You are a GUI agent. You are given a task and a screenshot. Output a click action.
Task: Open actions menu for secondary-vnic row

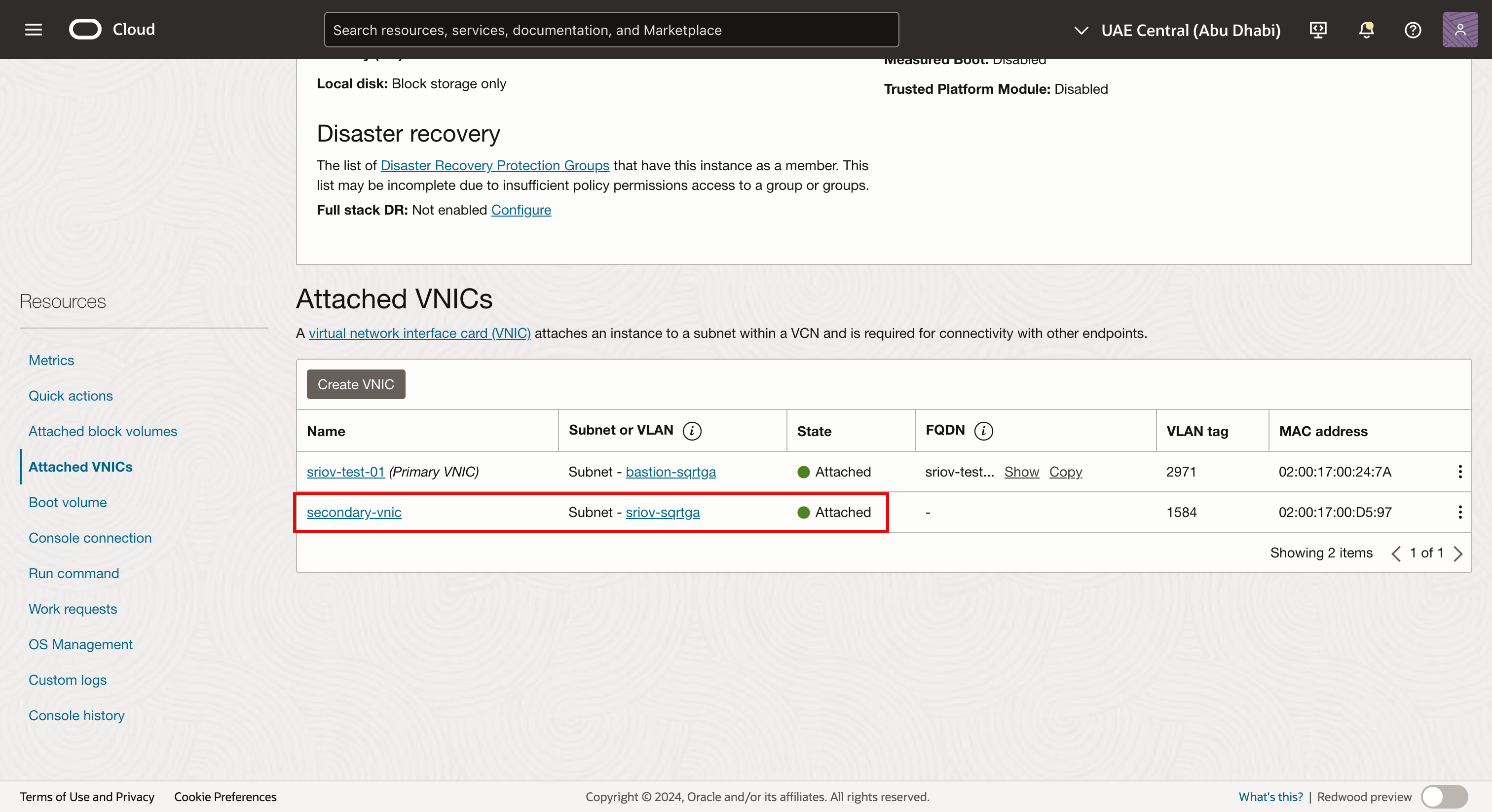coord(1459,512)
